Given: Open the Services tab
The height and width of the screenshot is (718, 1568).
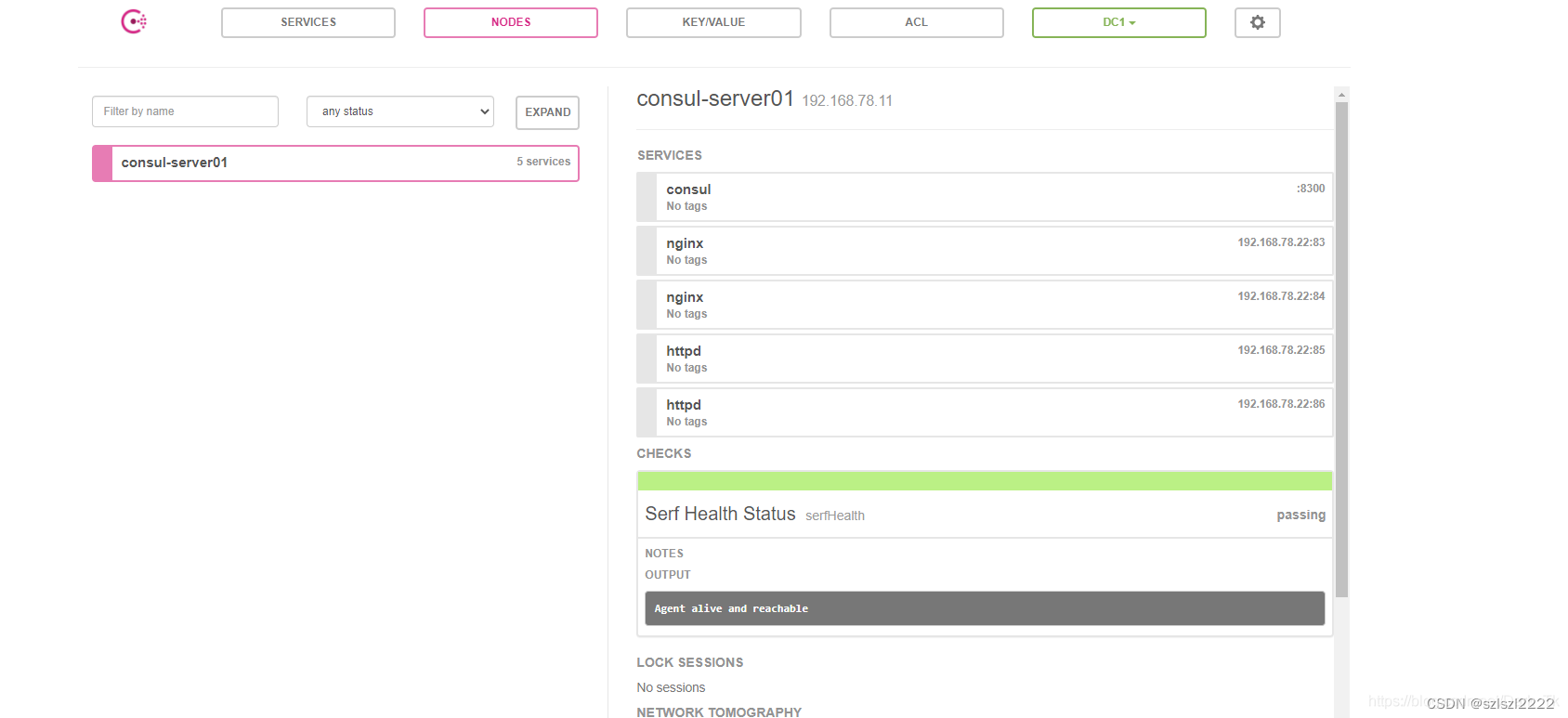Looking at the screenshot, I should (x=308, y=22).
